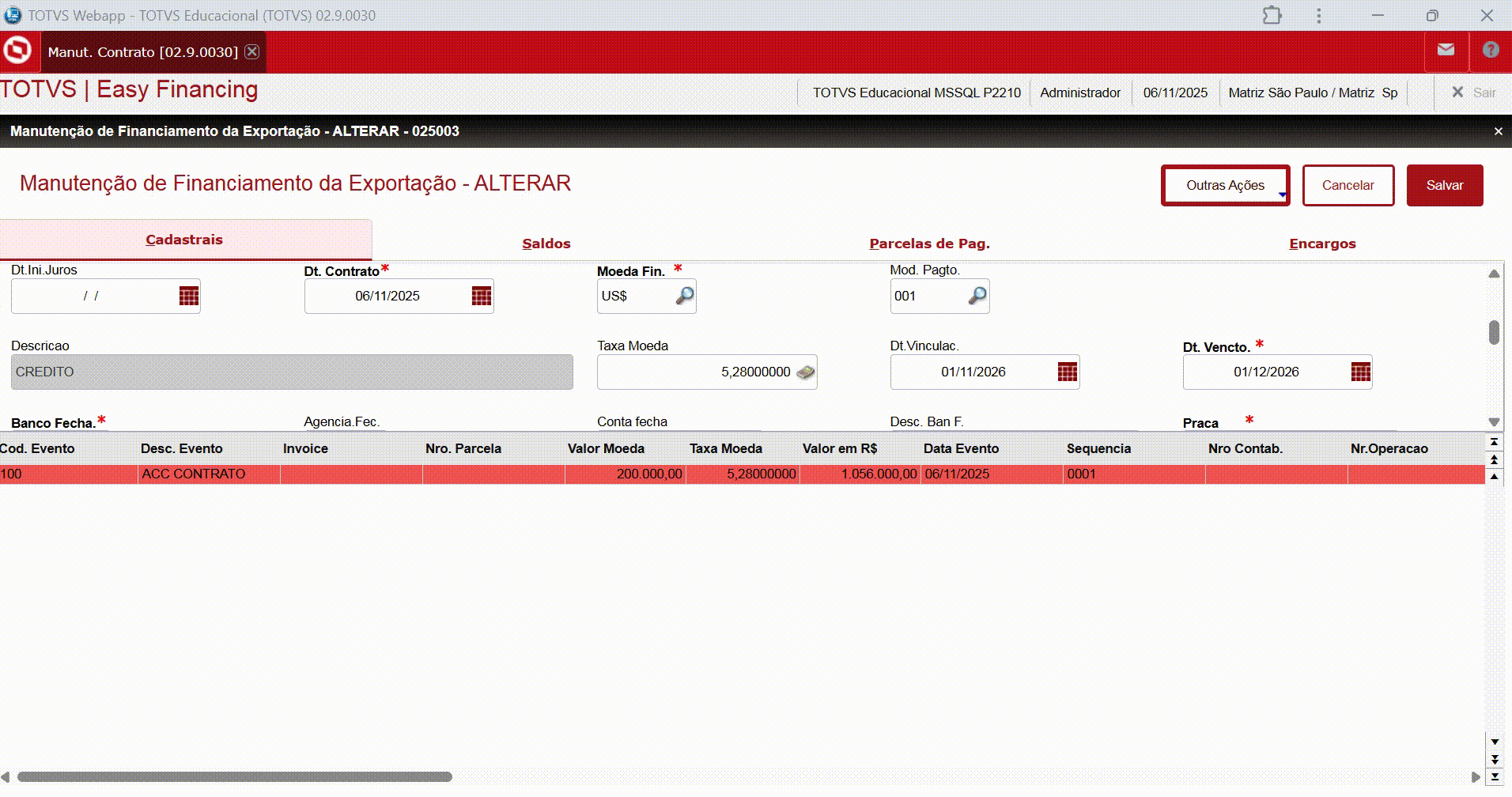Open lookup magnifier for Mod. Pagto.

977,296
